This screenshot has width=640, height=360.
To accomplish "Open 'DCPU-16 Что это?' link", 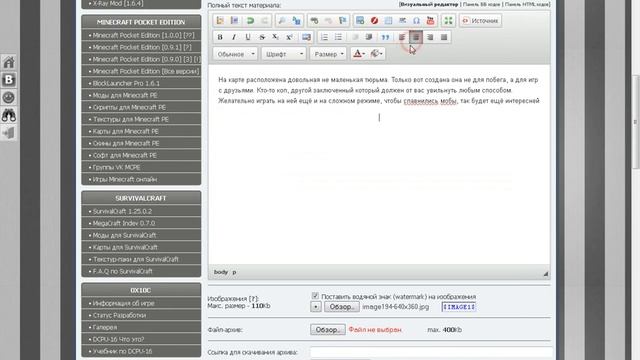I will pos(118,339).
